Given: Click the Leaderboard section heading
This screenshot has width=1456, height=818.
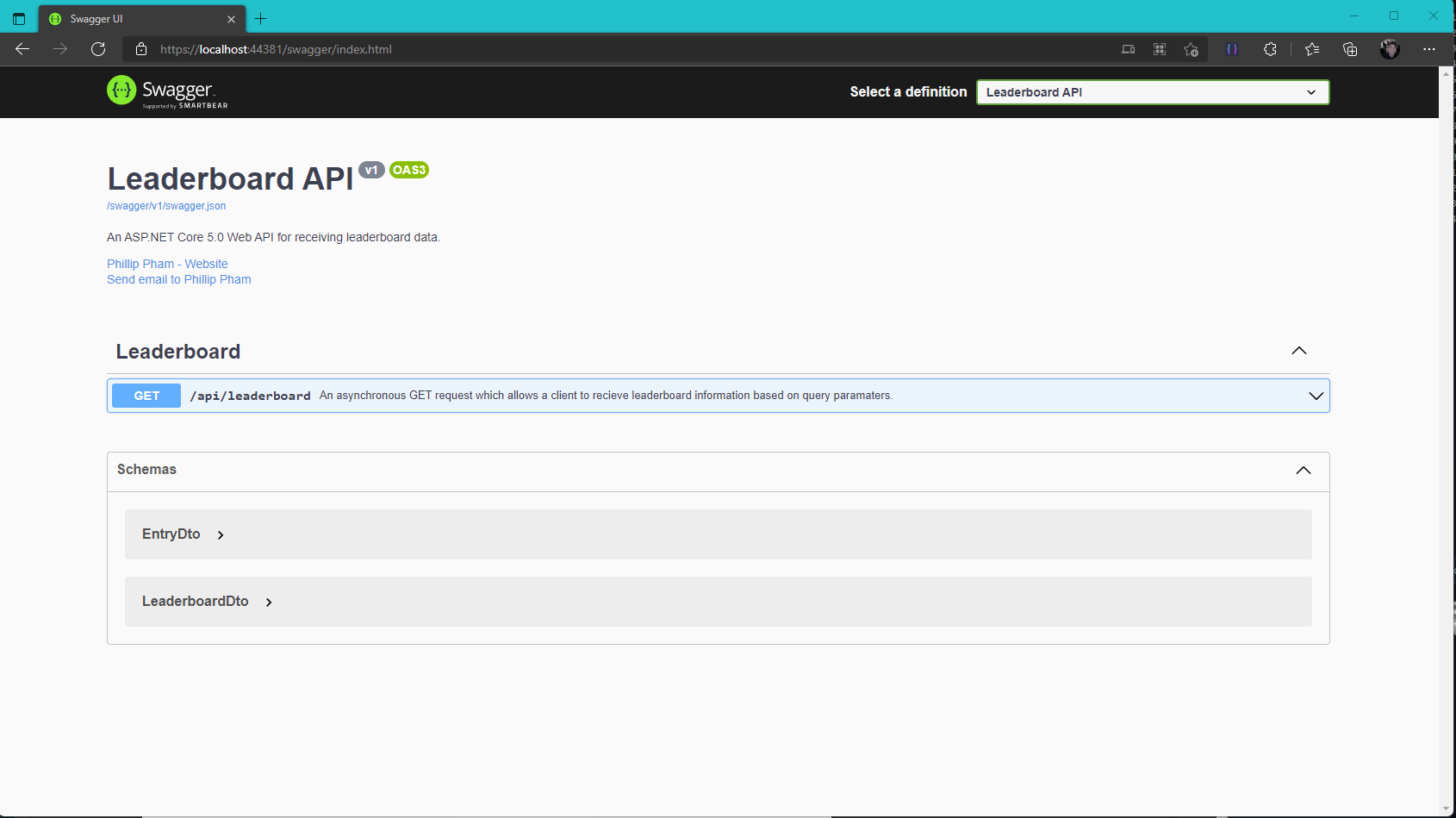Looking at the screenshot, I should [x=178, y=352].
